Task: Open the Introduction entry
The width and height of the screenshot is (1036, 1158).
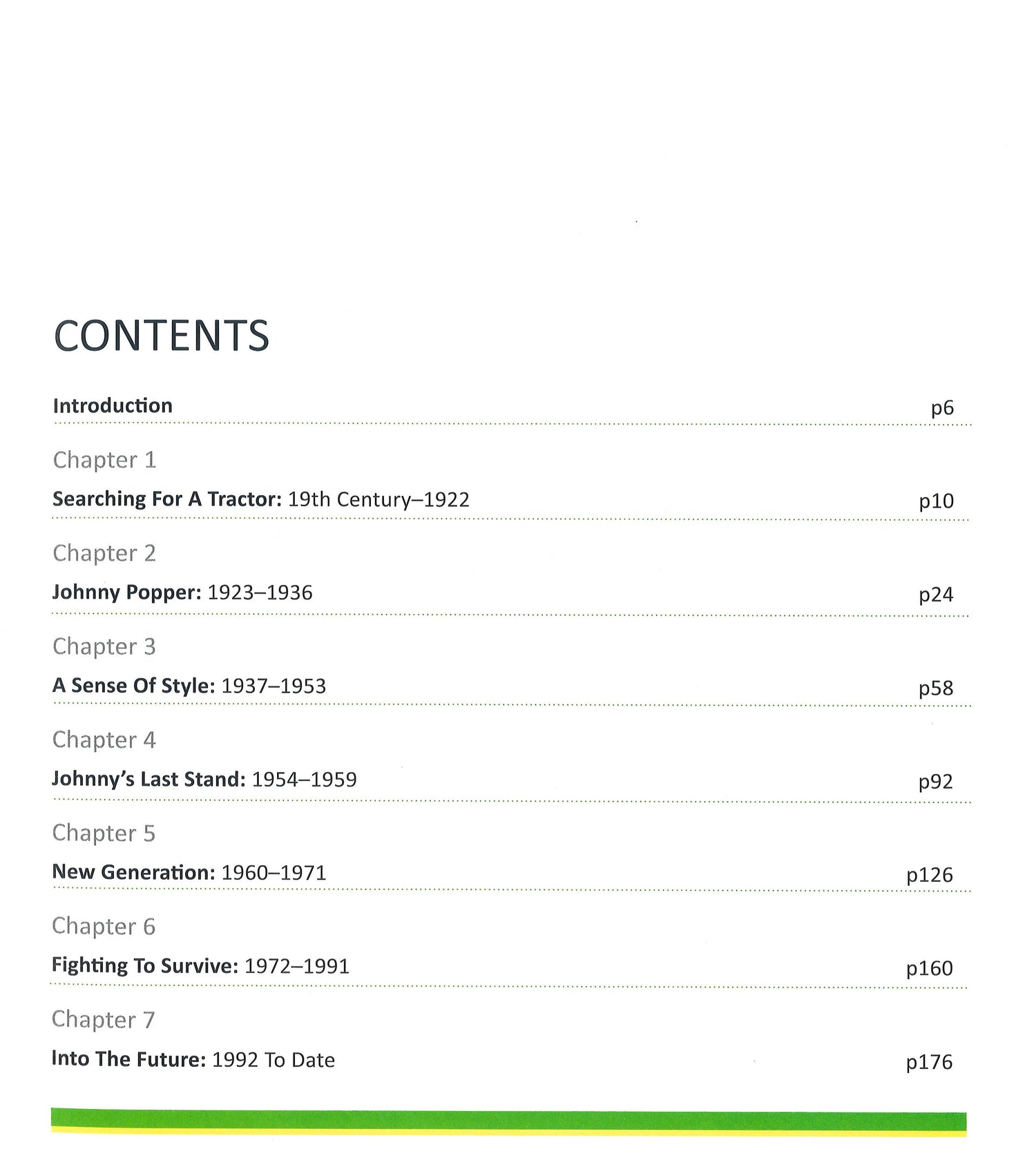Action: click(x=113, y=406)
